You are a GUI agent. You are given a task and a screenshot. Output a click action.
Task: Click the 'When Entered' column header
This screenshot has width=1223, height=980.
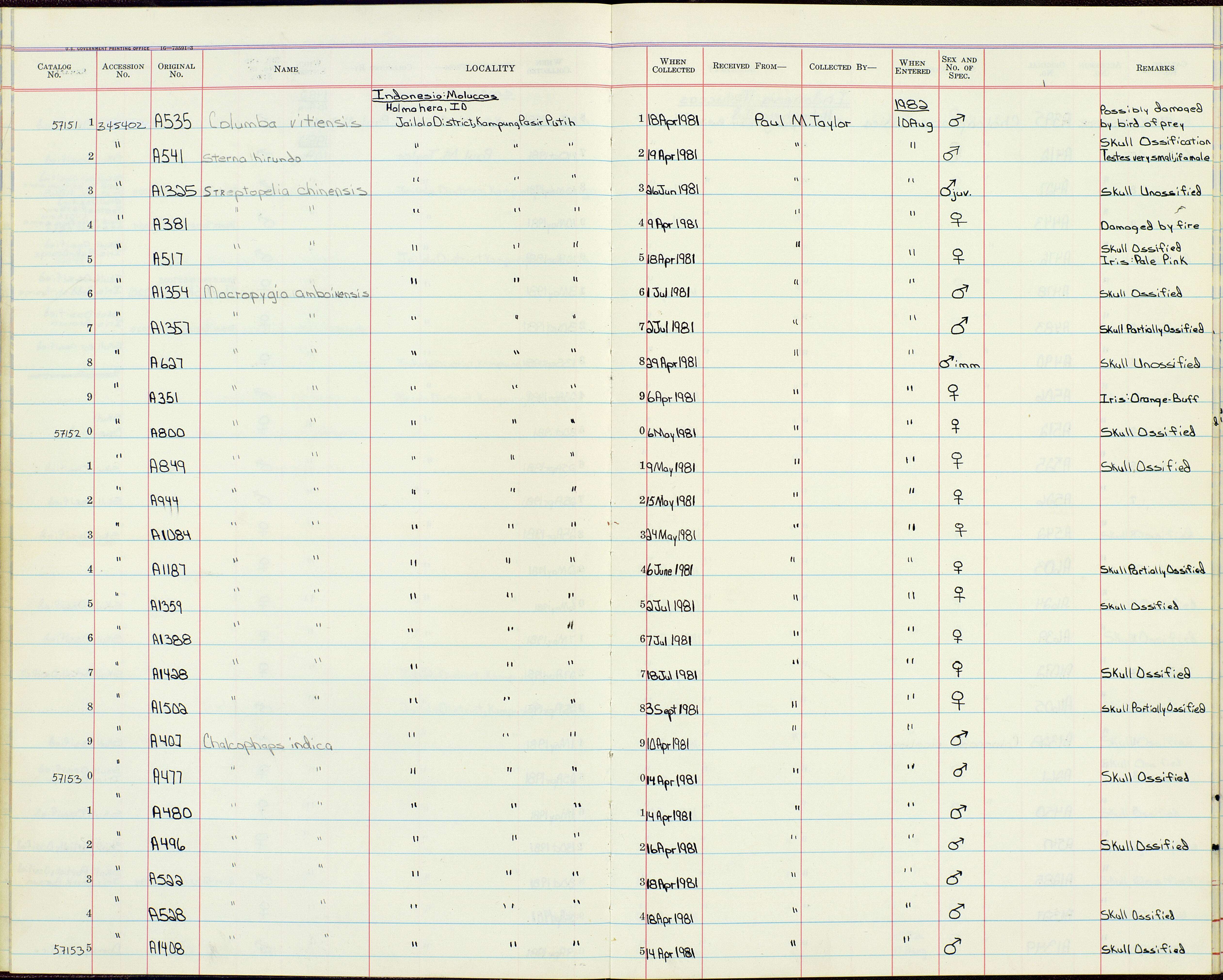913,67
